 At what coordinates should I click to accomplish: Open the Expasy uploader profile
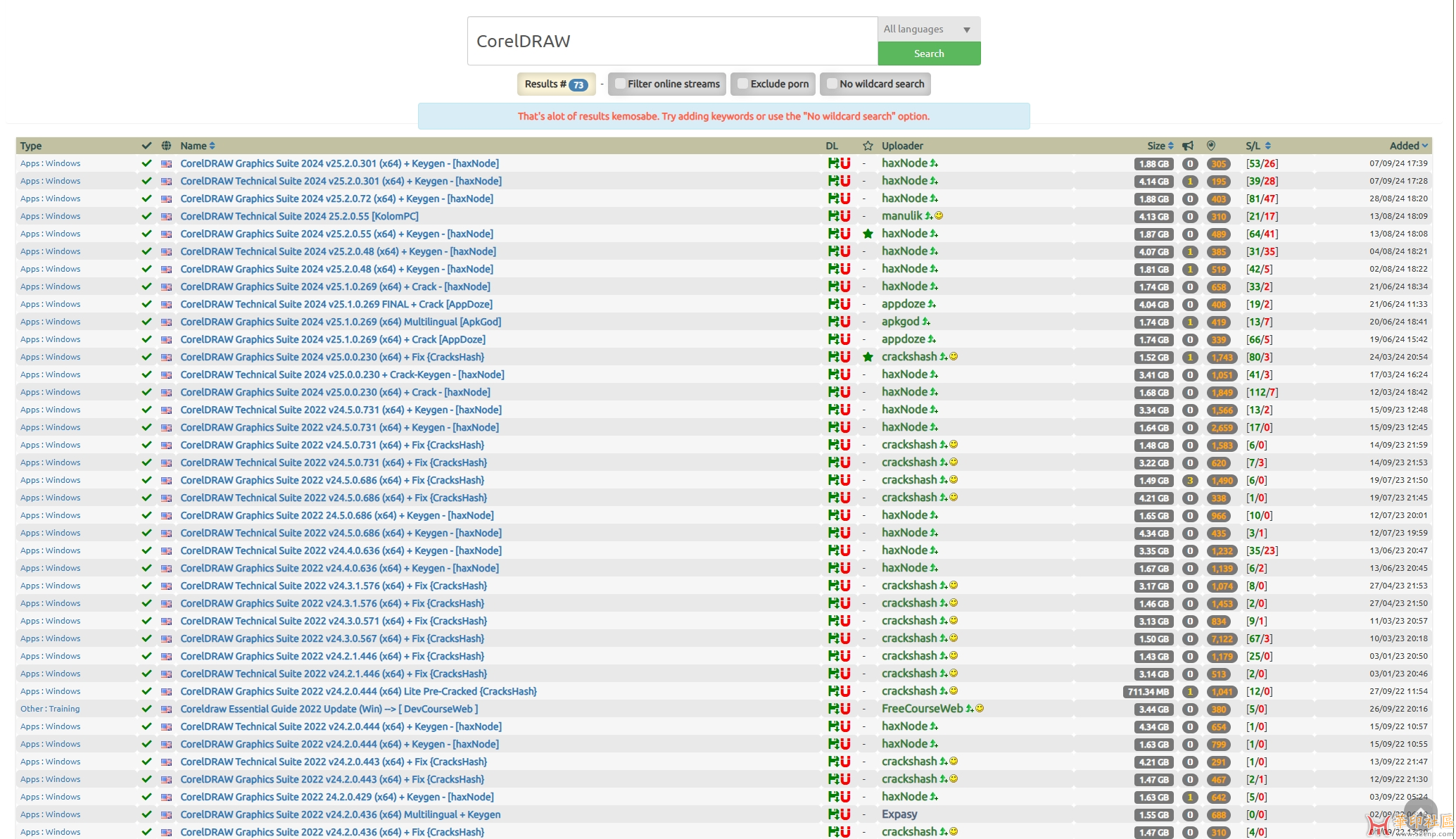click(899, 814)
